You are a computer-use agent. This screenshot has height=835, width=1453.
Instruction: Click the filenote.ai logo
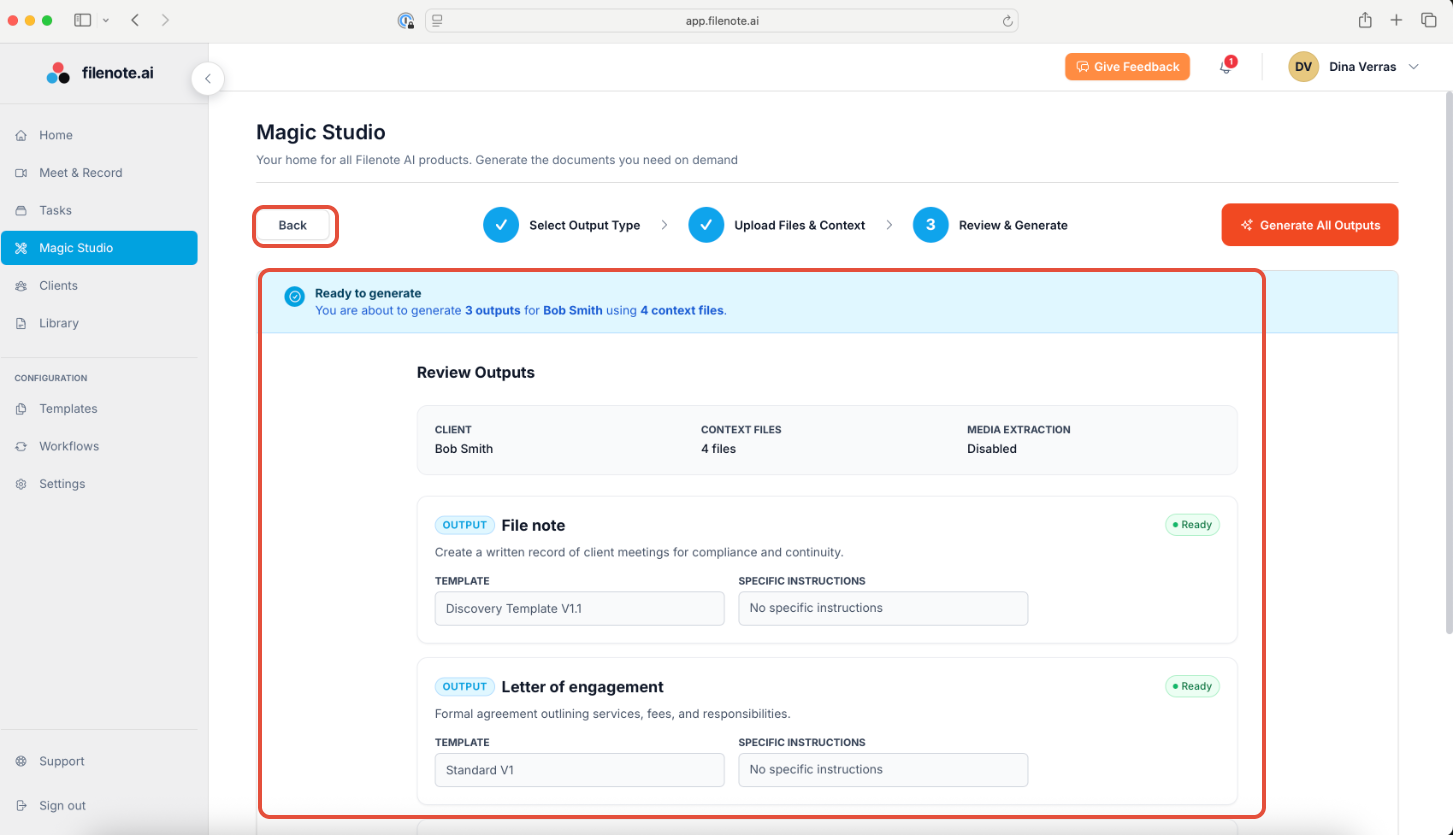100,73
